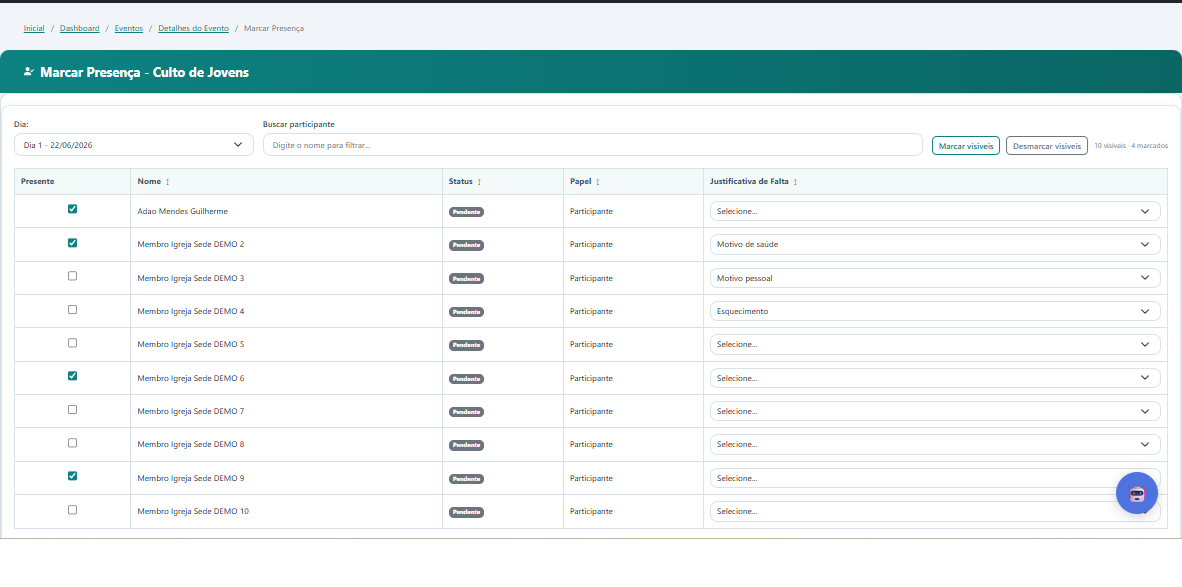Open justification dropdown for DEMO 5

point(935,344)
